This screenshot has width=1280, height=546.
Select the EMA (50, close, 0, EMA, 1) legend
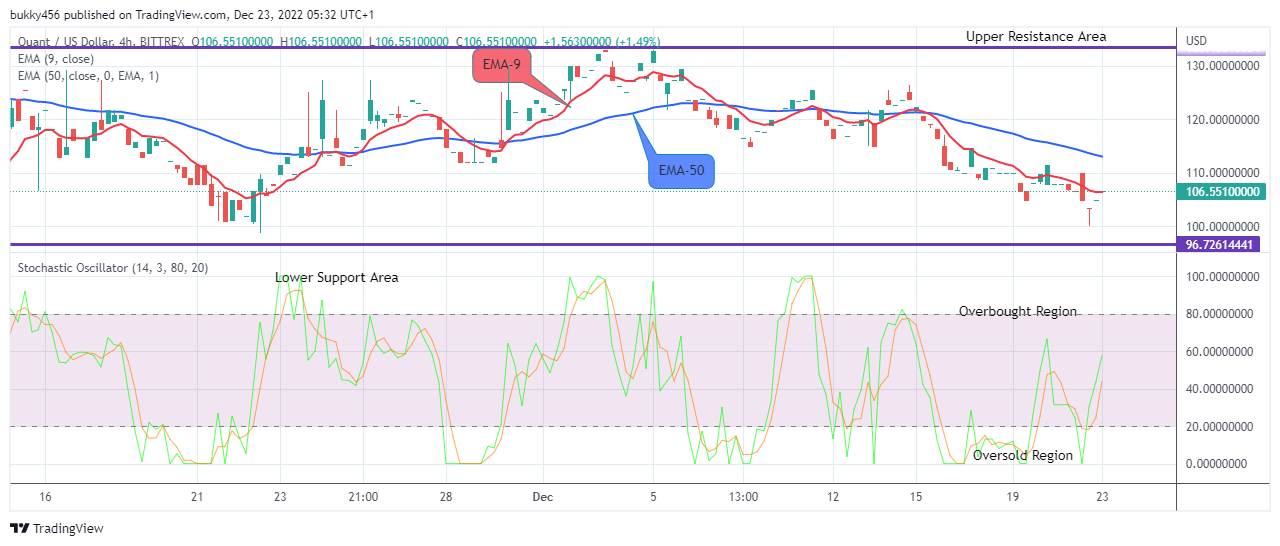[x=89, y=75]
